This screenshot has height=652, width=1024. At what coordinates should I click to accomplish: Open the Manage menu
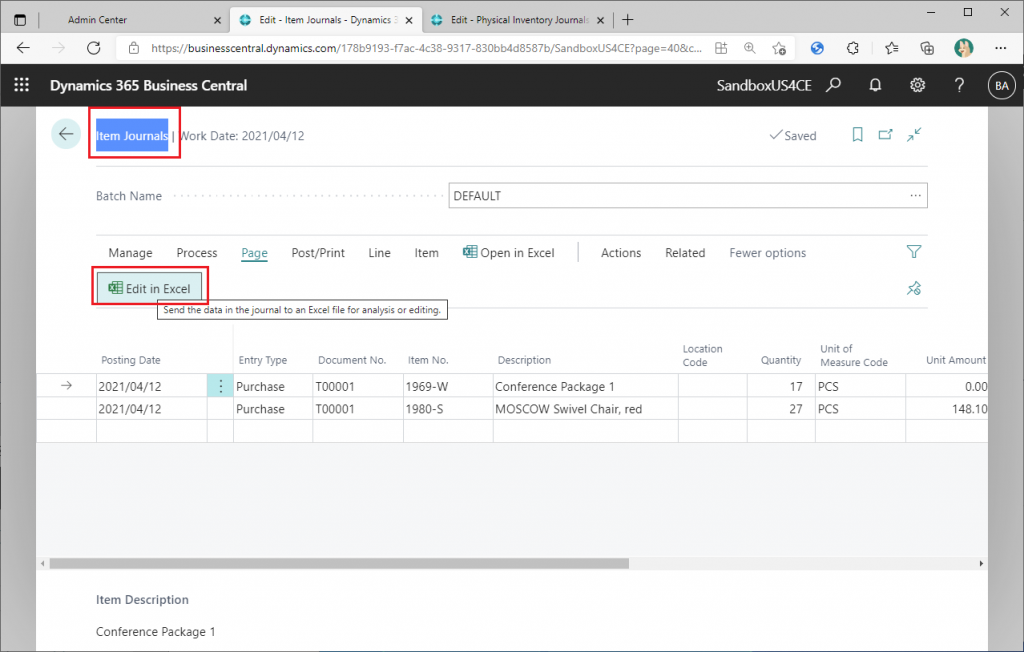[x=131, y=253]
